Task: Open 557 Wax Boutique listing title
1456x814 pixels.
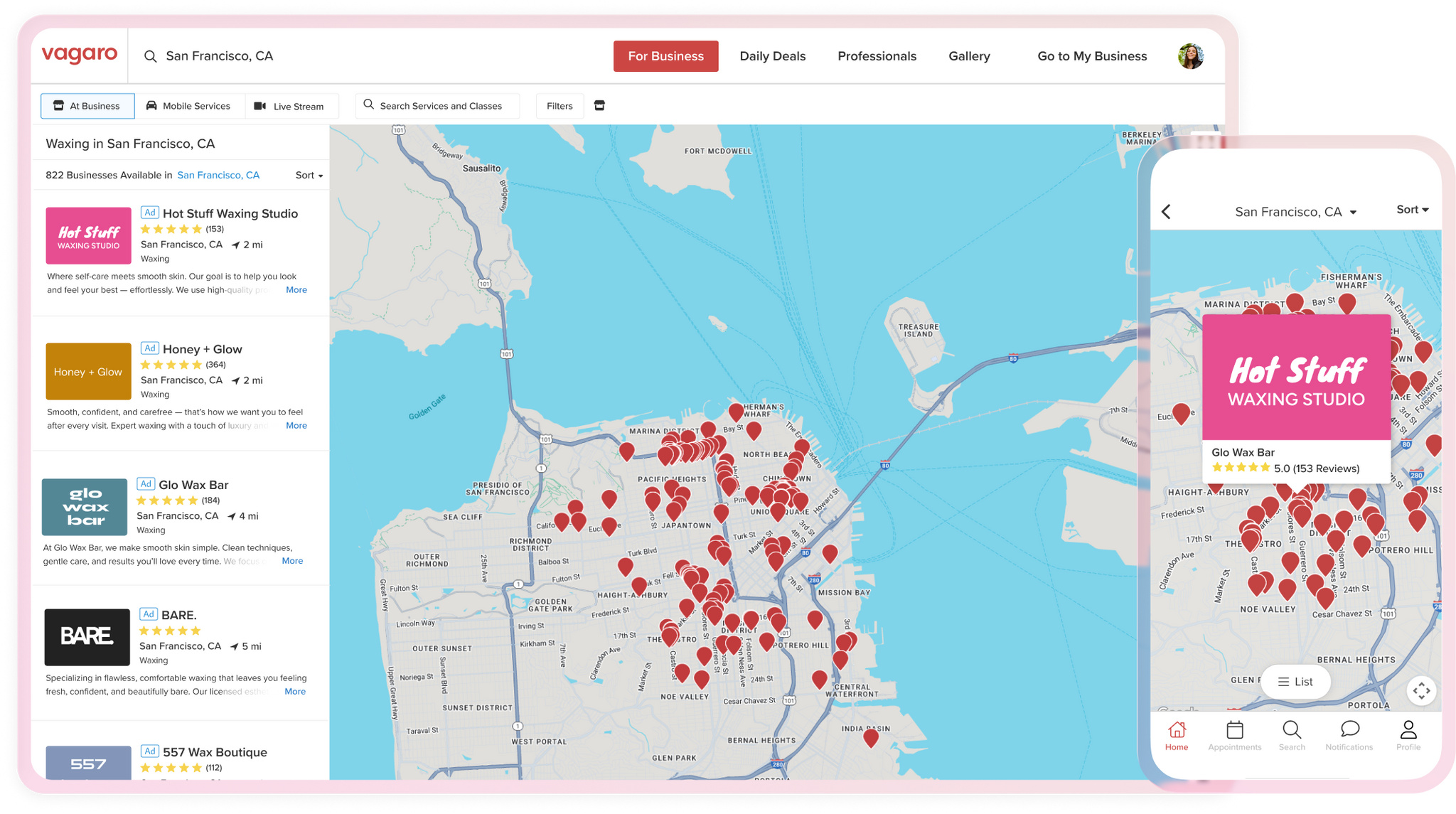Action: click(x=215, y=752)
